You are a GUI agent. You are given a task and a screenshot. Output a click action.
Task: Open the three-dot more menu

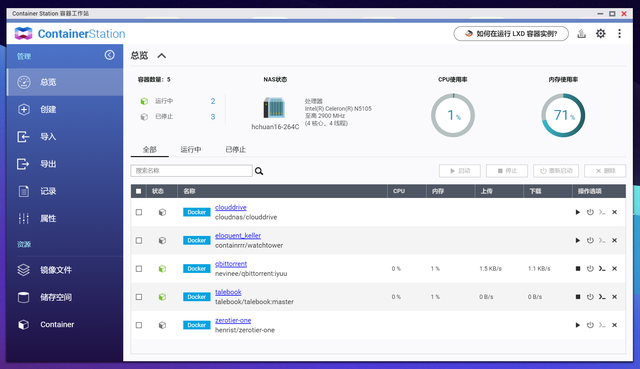pos(619,33)
